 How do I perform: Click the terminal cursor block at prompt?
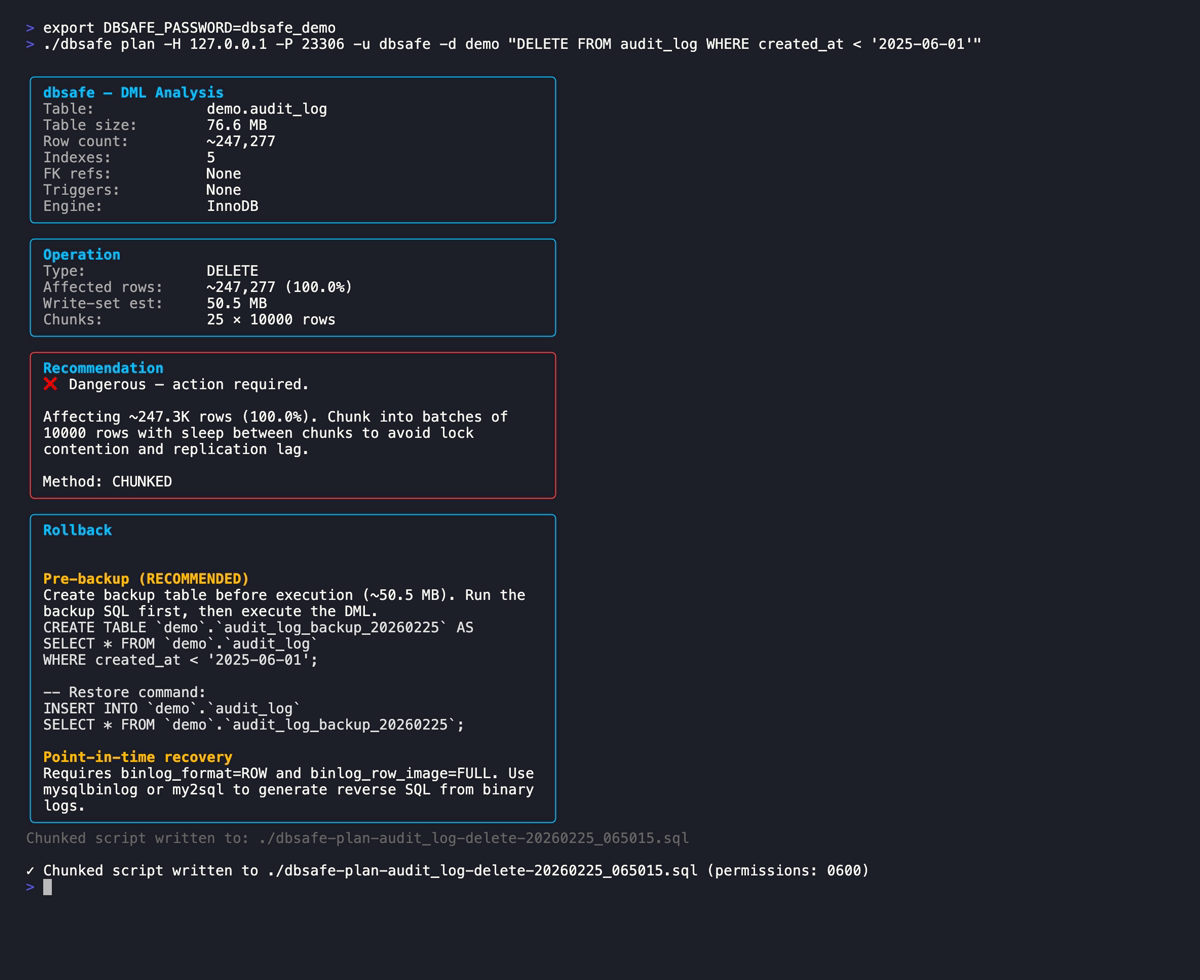click(47, 886)
